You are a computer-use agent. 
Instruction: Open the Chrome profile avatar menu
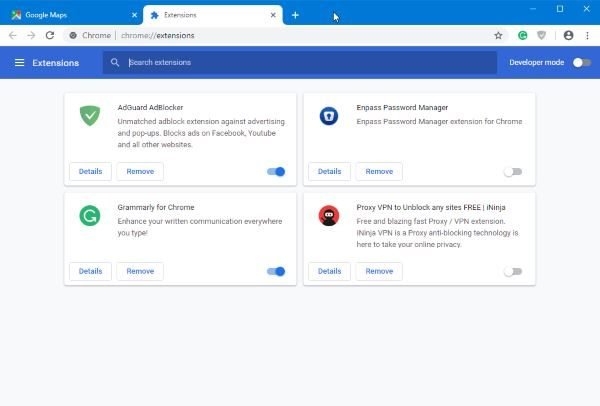[x=568, y=36]
